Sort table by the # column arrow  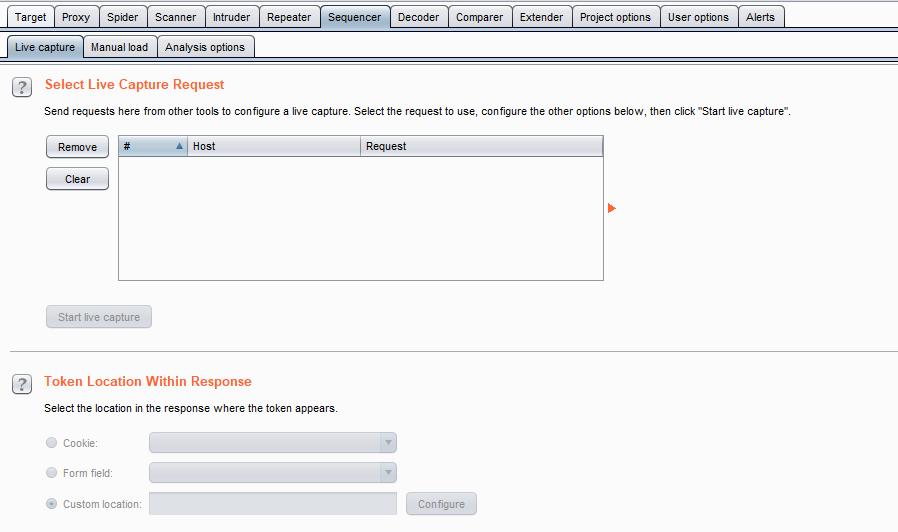tap(180, 146)
